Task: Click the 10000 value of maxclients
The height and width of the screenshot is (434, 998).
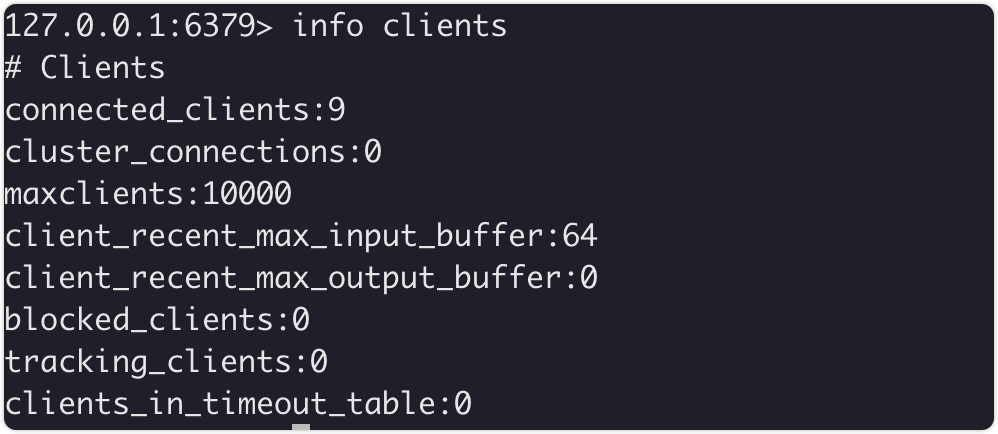Action: pos(247,194)
